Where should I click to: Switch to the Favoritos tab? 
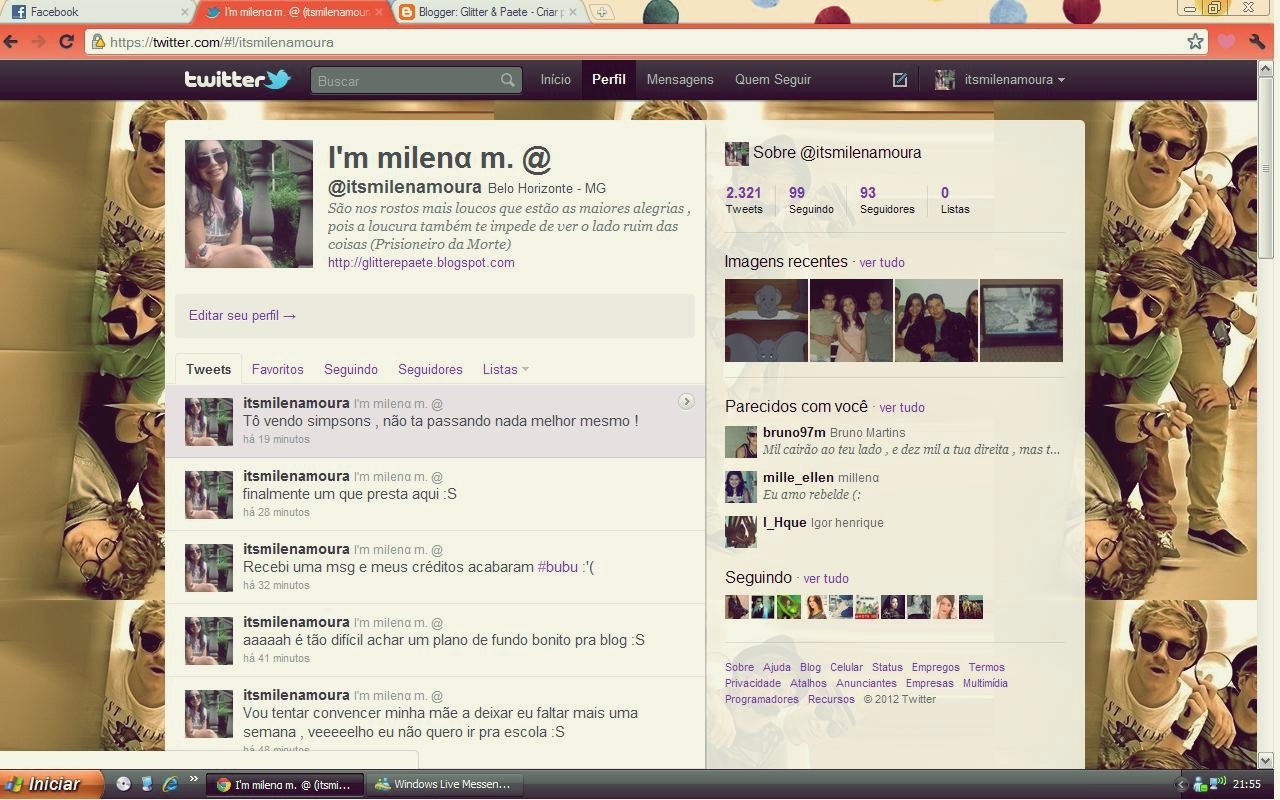point(277,369)
